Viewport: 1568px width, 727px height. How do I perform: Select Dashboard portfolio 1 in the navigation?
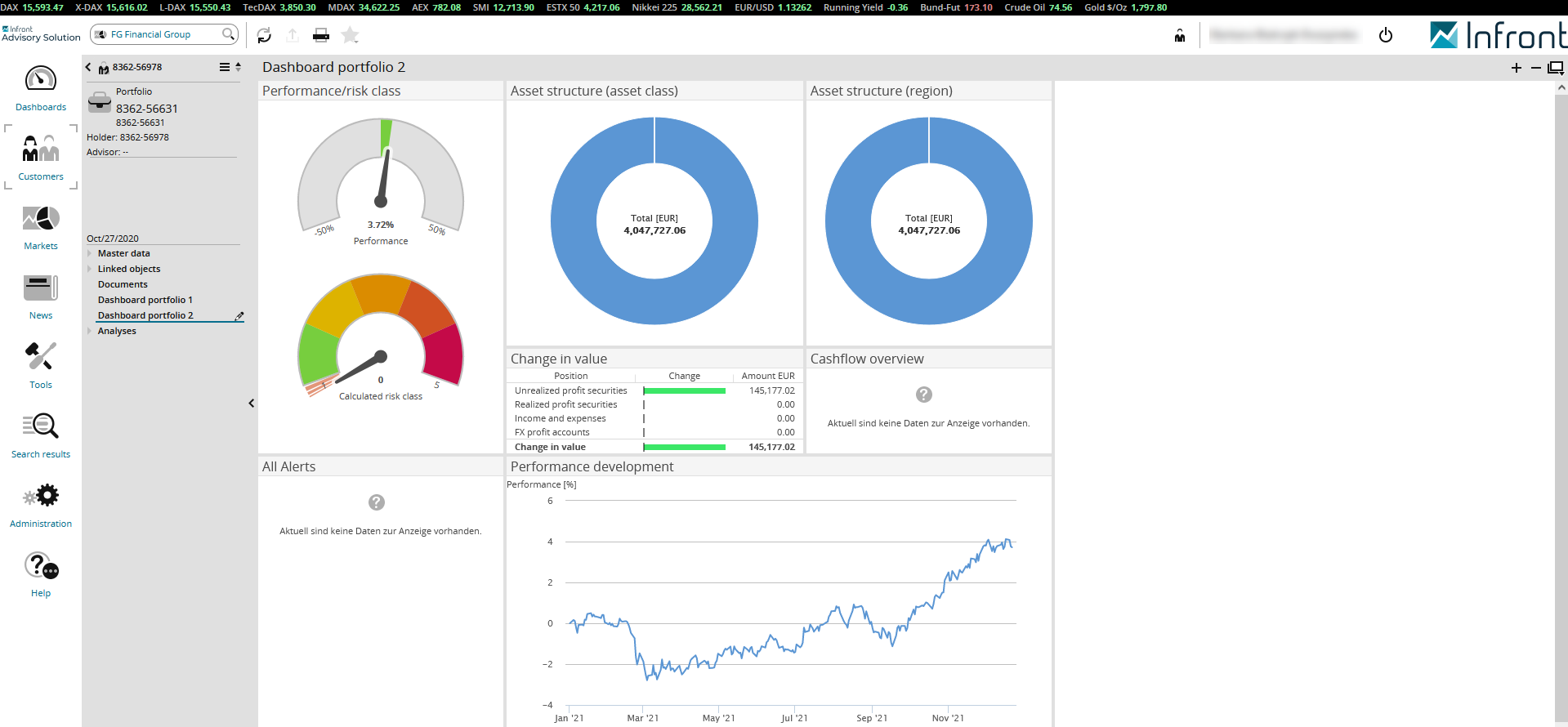(145, 301)
